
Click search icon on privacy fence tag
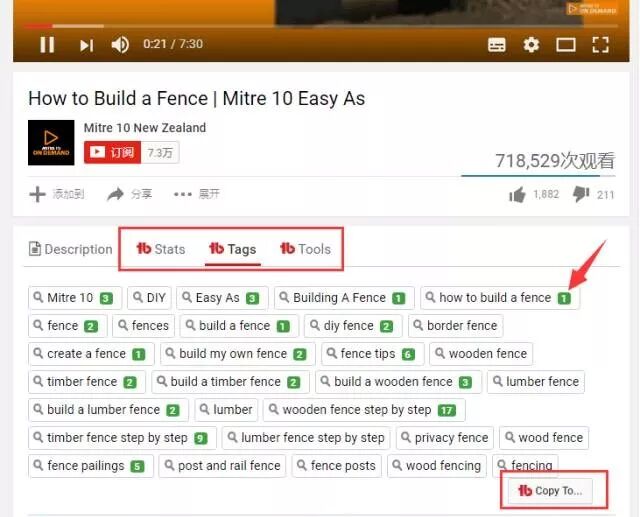click(x=406, y=437)
